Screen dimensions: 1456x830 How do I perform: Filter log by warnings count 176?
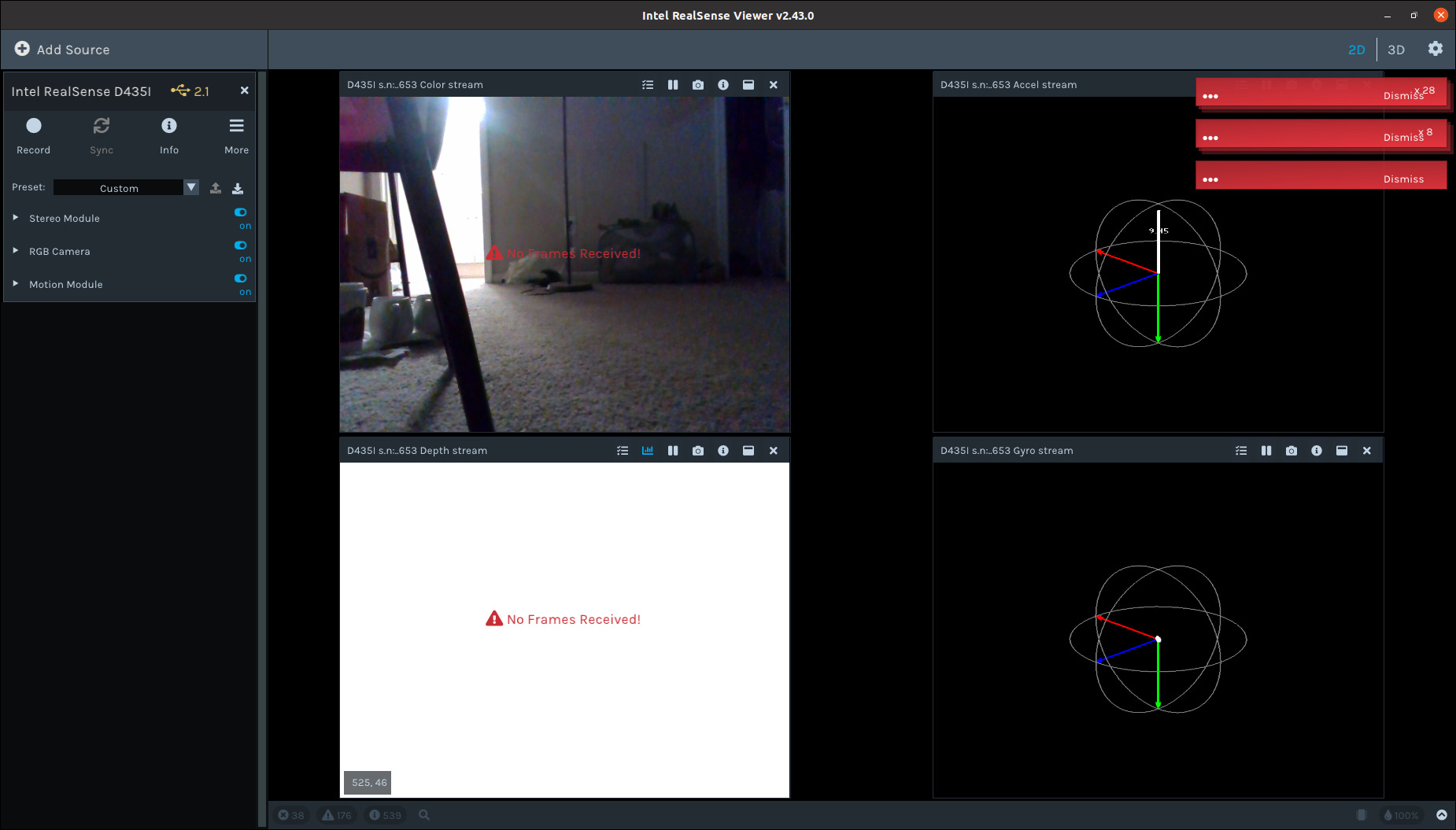tap(337, 815)
